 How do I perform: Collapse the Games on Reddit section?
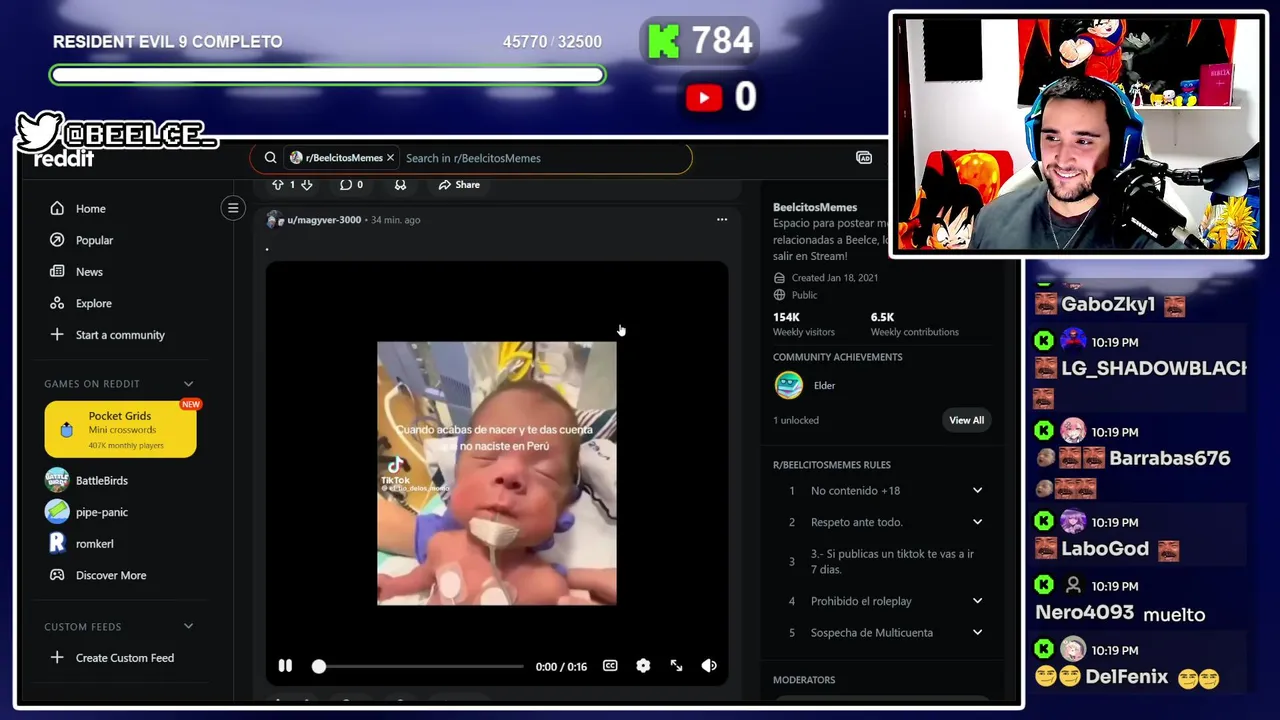(188, 384)
